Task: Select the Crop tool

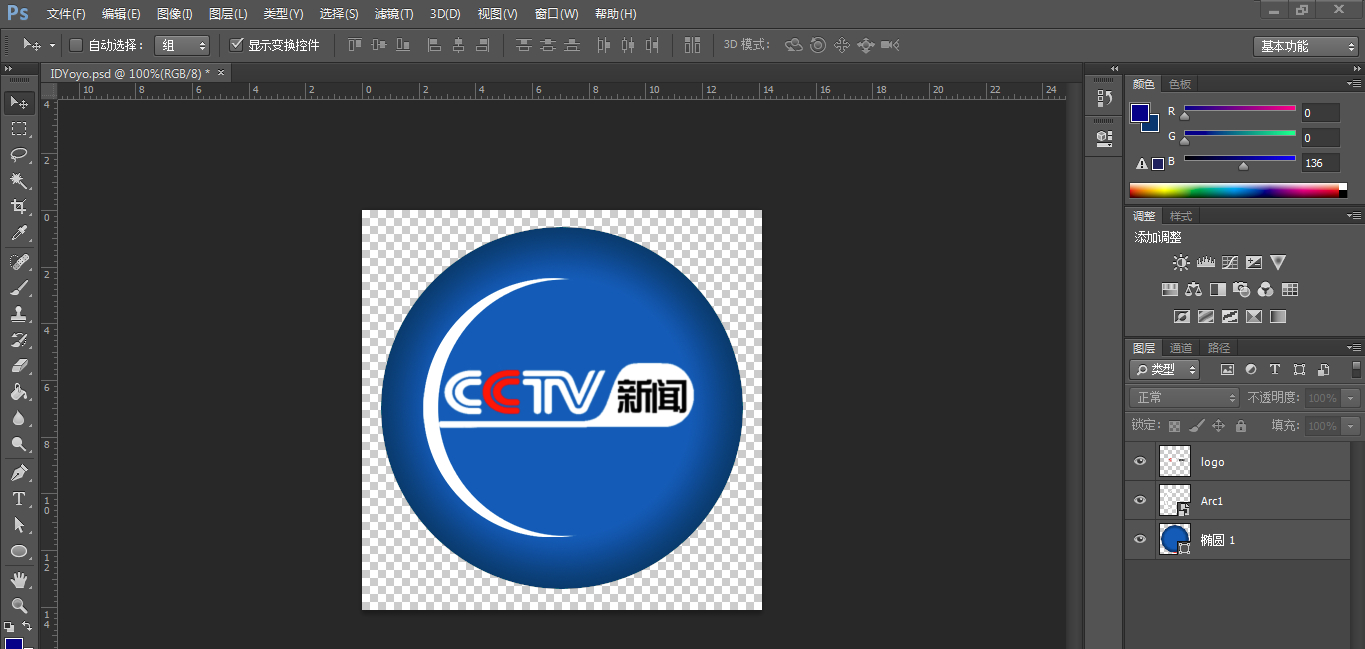Action: tap(19, 207)
